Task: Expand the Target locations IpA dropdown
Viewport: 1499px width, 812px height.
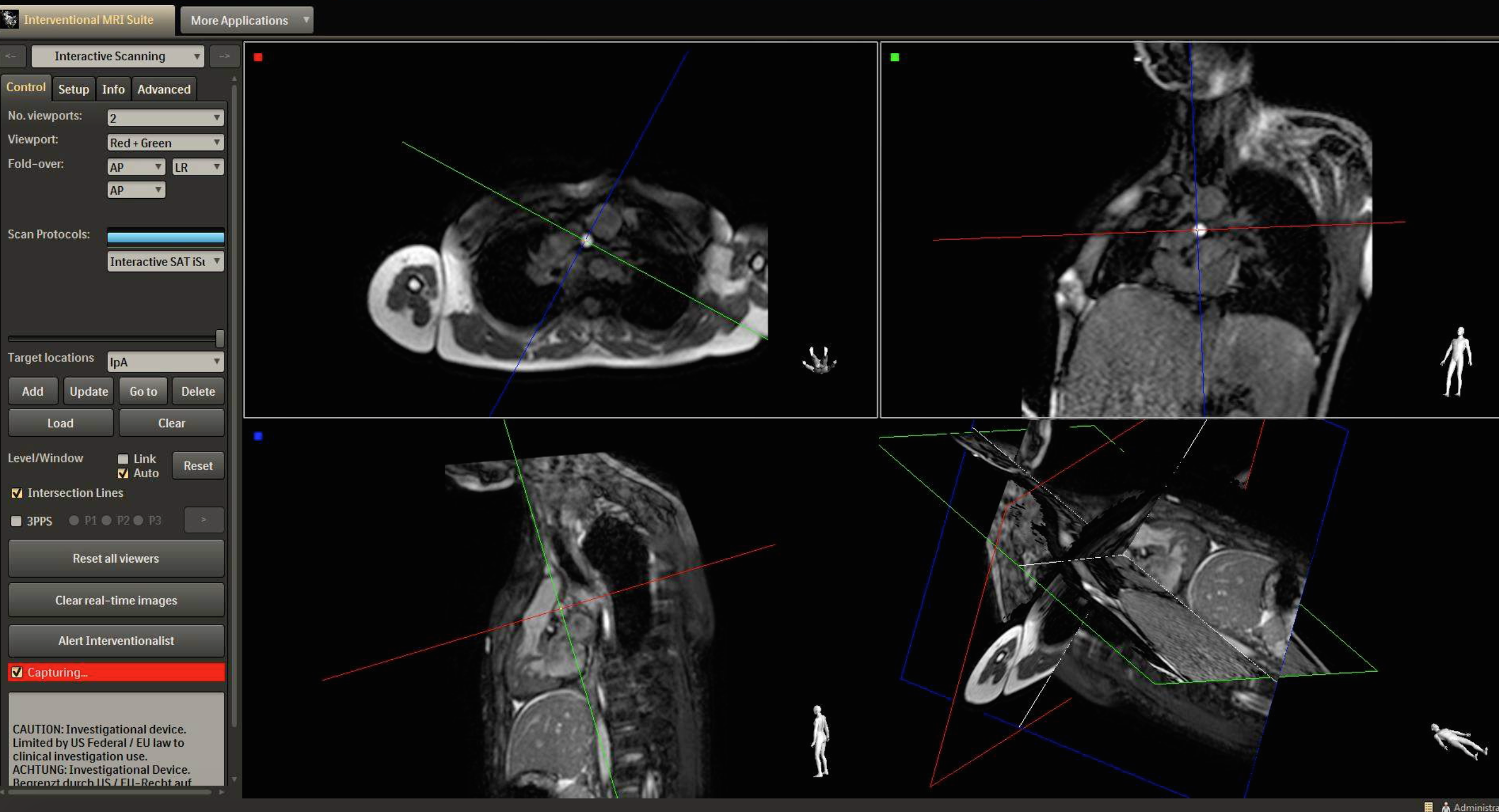Action: tap(165, 362)
